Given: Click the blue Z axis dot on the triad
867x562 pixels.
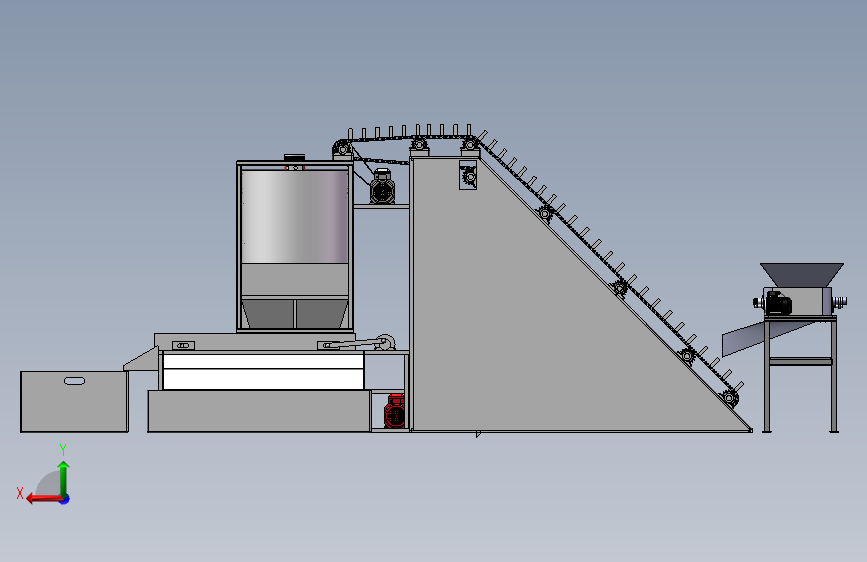Looking at the screenshot, I should coord(65,499).
